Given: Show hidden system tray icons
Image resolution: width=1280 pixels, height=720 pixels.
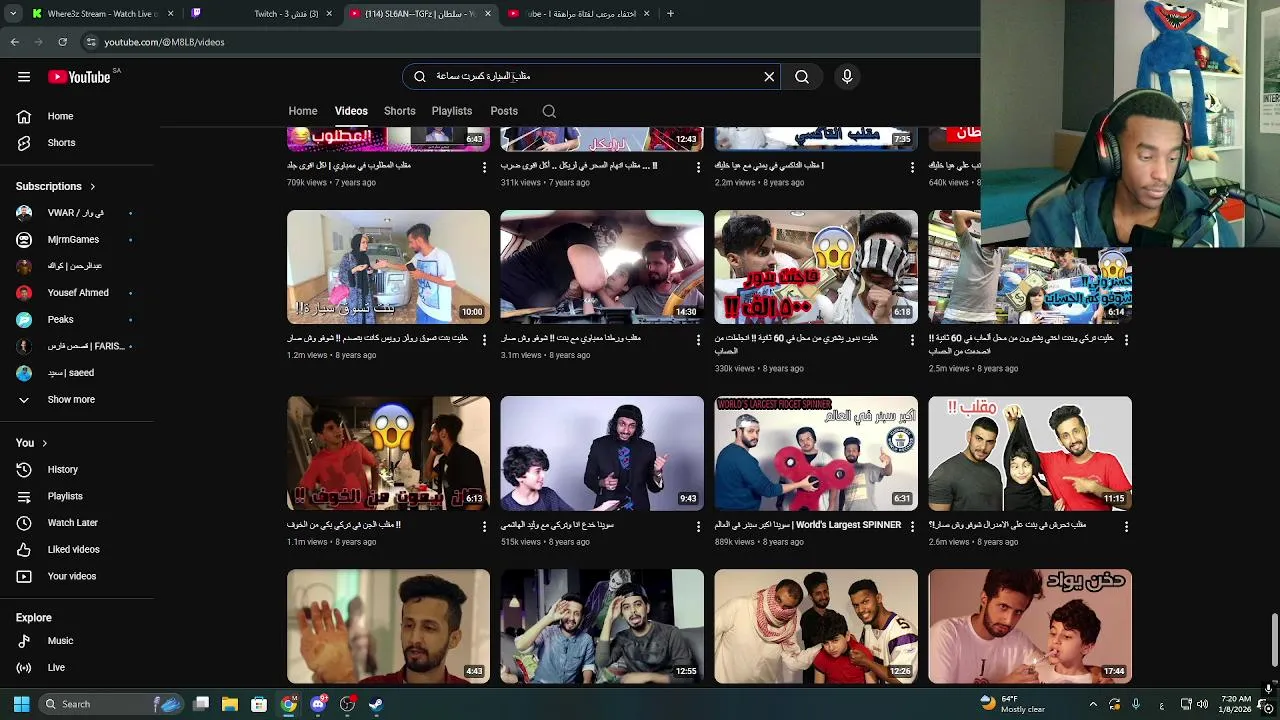Looking at the screenshot, I should tap(1093, 704).
